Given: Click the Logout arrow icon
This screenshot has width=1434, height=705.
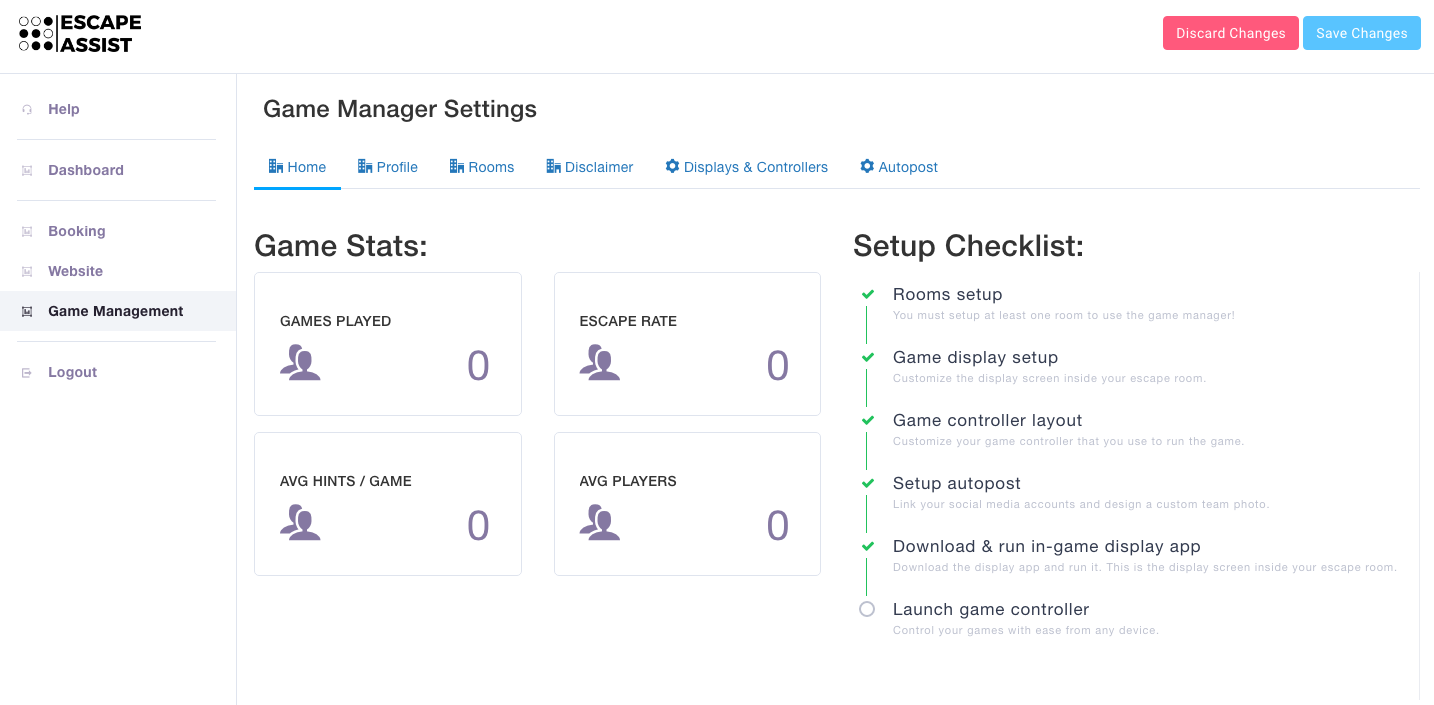Looking at the screenshot, I should pos(27,373).
